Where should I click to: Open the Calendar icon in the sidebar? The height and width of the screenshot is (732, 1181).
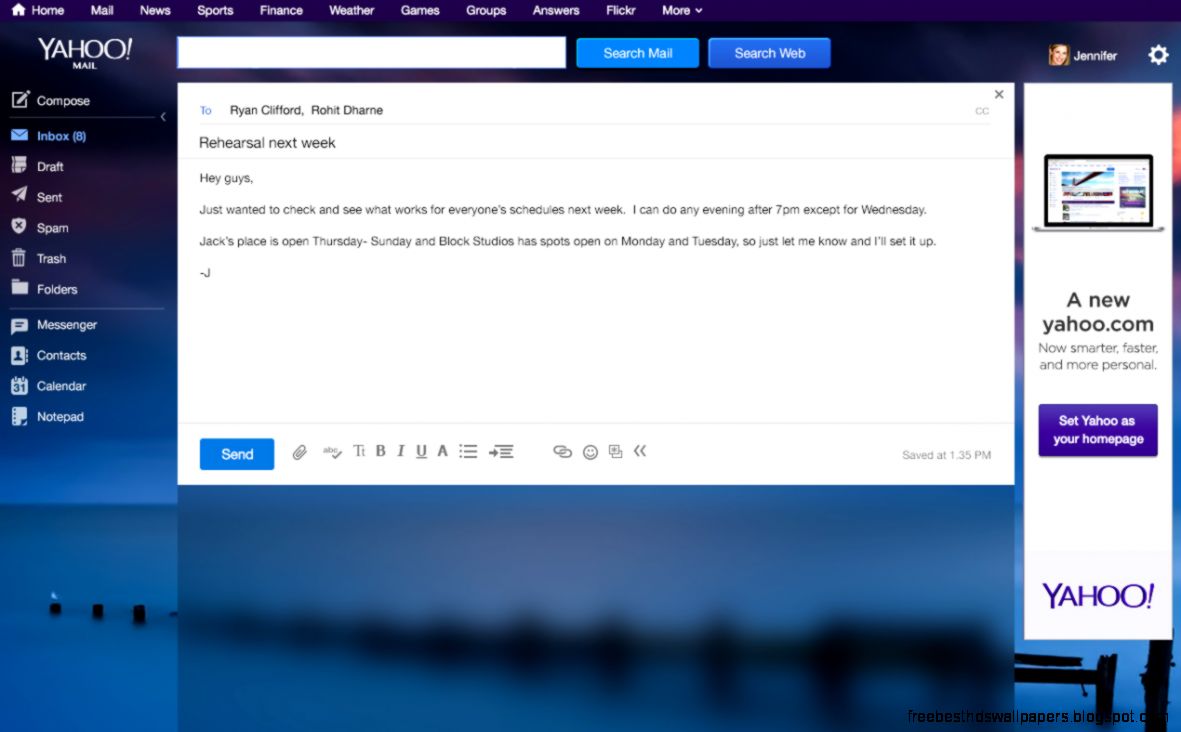click(x=18, y=385)
